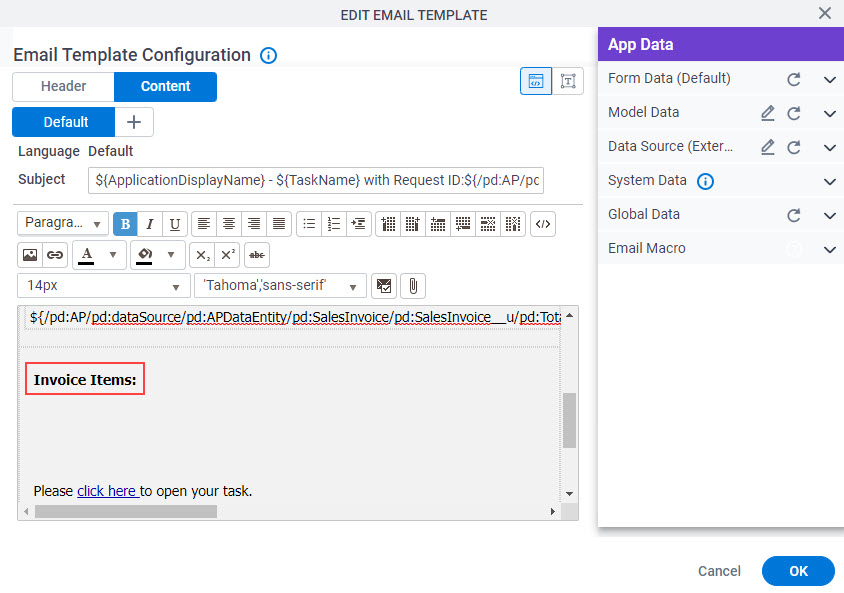844x593 pixels.
Task: Expand the Email Macro section
Action: click(x=829, y=250)
